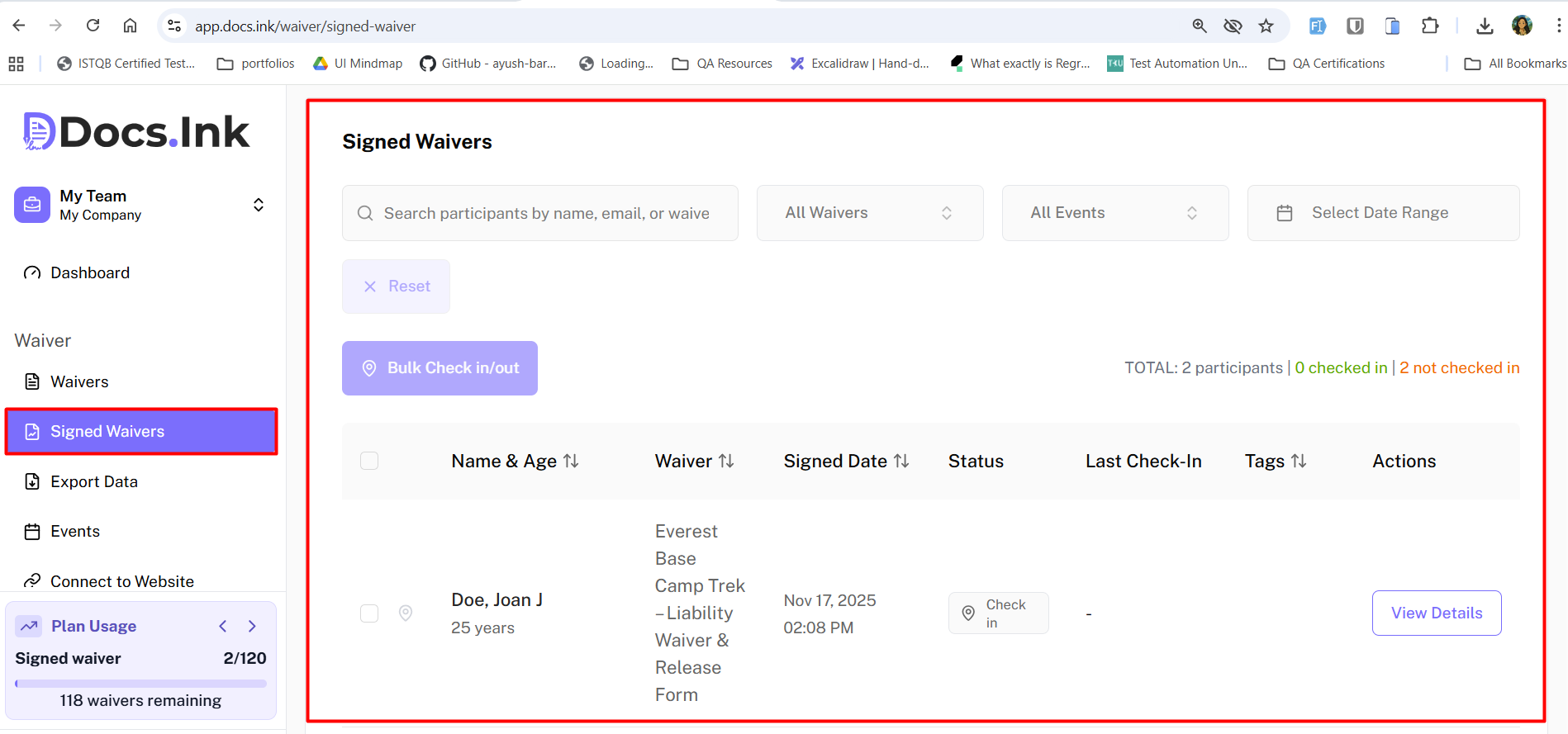Go to next Plan Usage item

click(253, 627)
